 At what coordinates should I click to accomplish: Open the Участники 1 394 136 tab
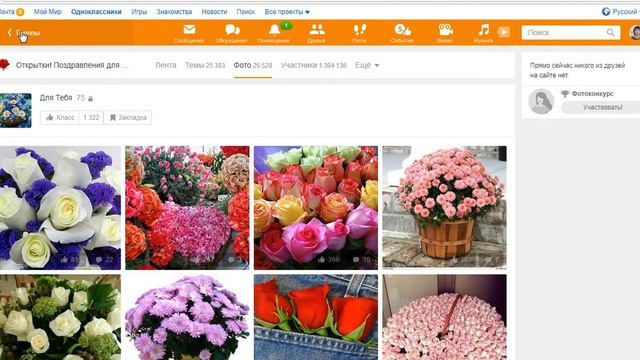[x=313, y=65]
